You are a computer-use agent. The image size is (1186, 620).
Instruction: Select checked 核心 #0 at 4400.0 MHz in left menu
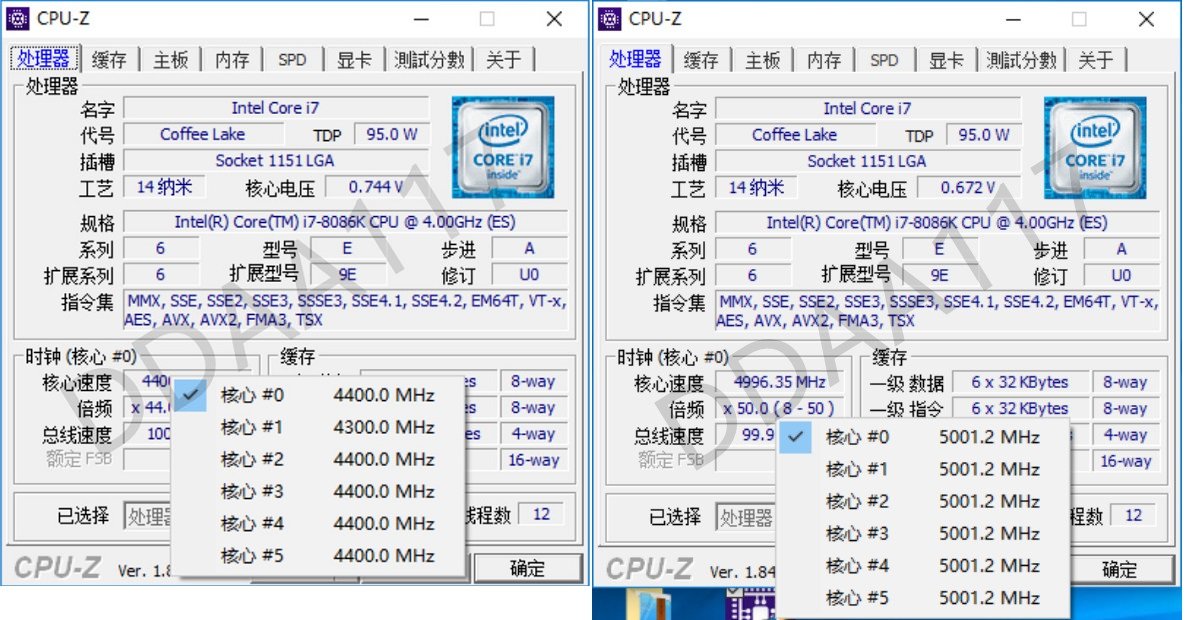[x=318, y=395]
